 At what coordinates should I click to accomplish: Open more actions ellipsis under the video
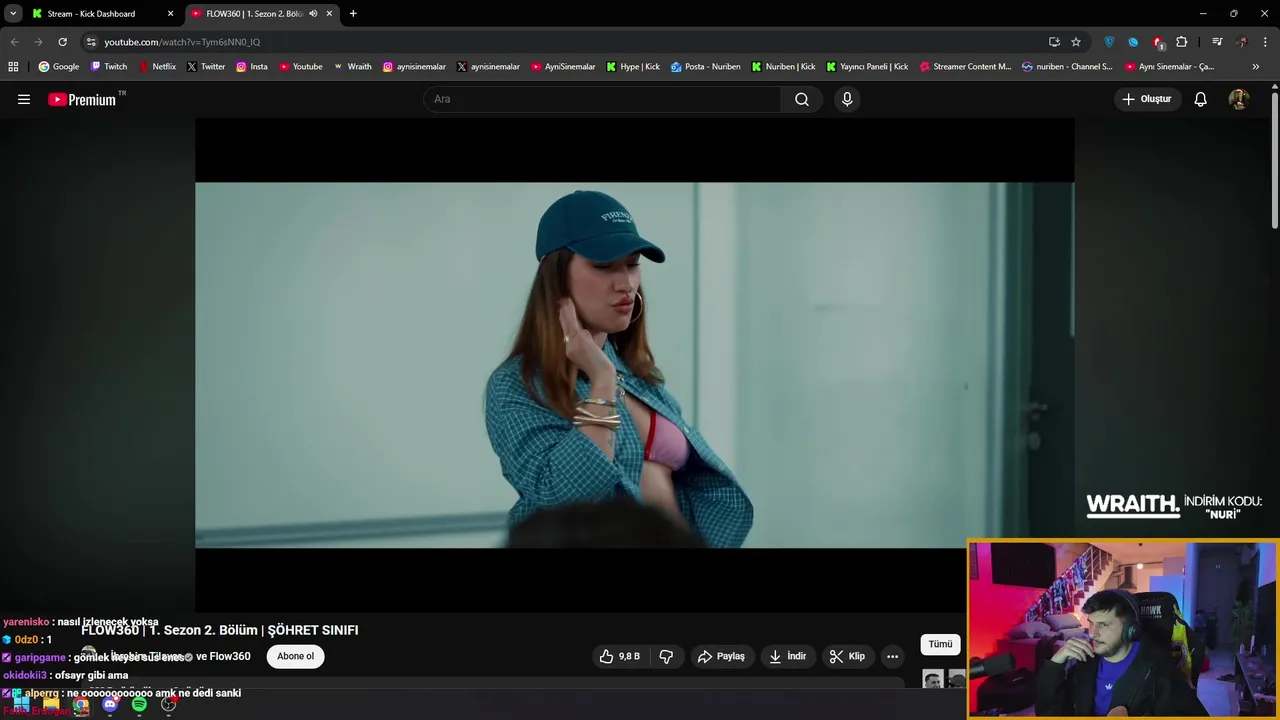pos(892,656)
